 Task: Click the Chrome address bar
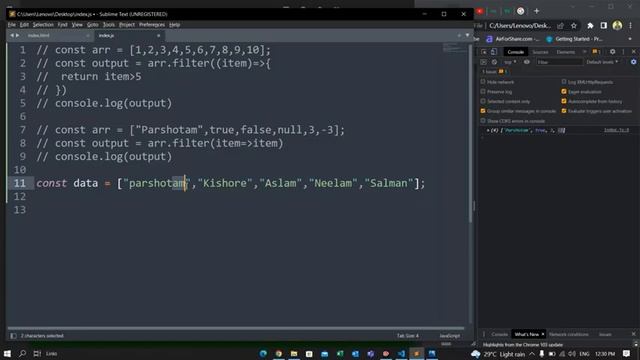520,26
